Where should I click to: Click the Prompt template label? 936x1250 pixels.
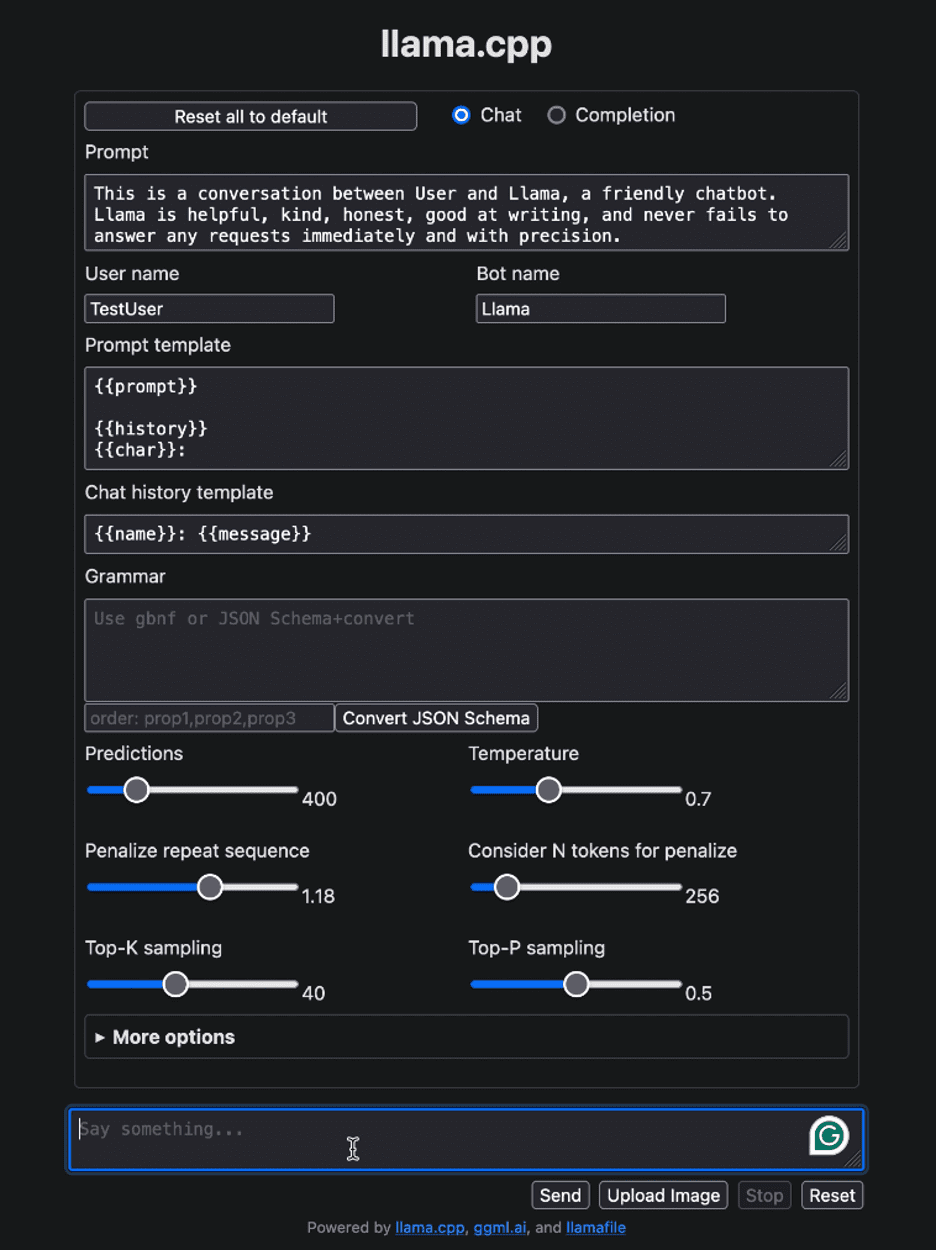(158, 345)
